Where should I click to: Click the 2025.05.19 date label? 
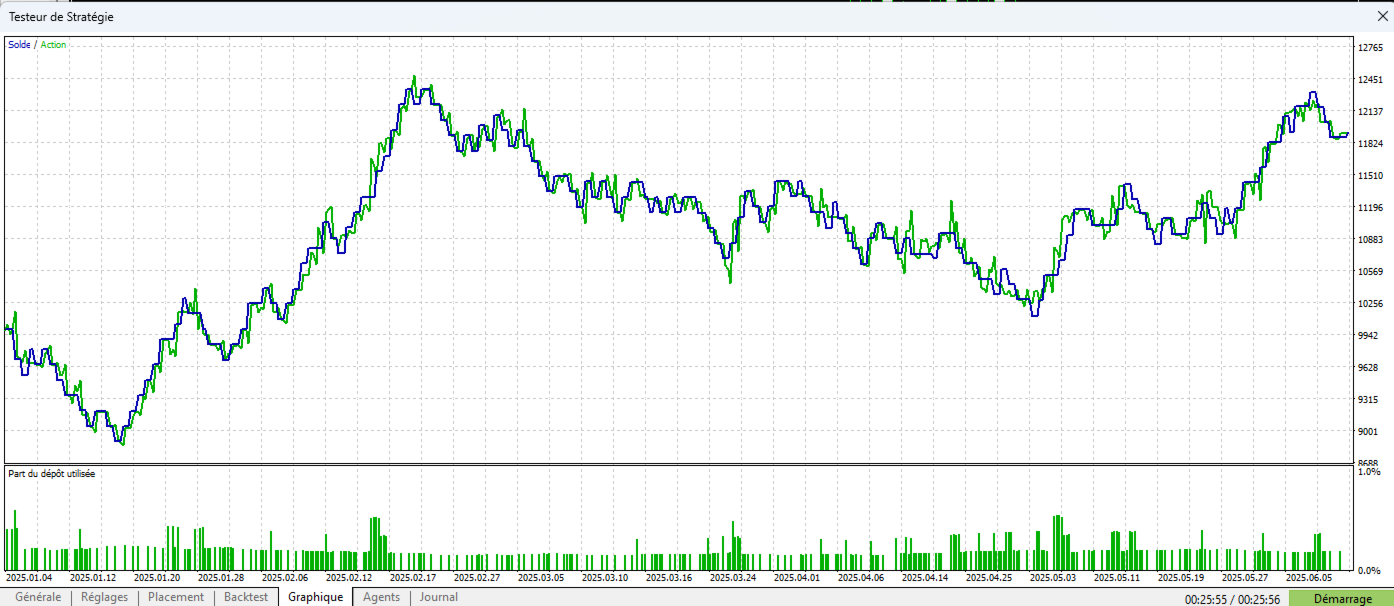coord(1181,577)
